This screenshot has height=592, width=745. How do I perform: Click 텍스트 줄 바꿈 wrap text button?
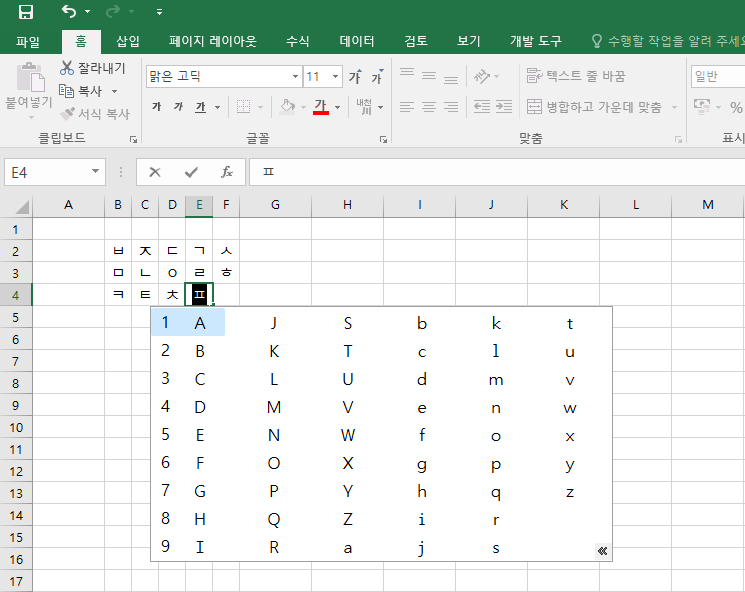point(576,76)
